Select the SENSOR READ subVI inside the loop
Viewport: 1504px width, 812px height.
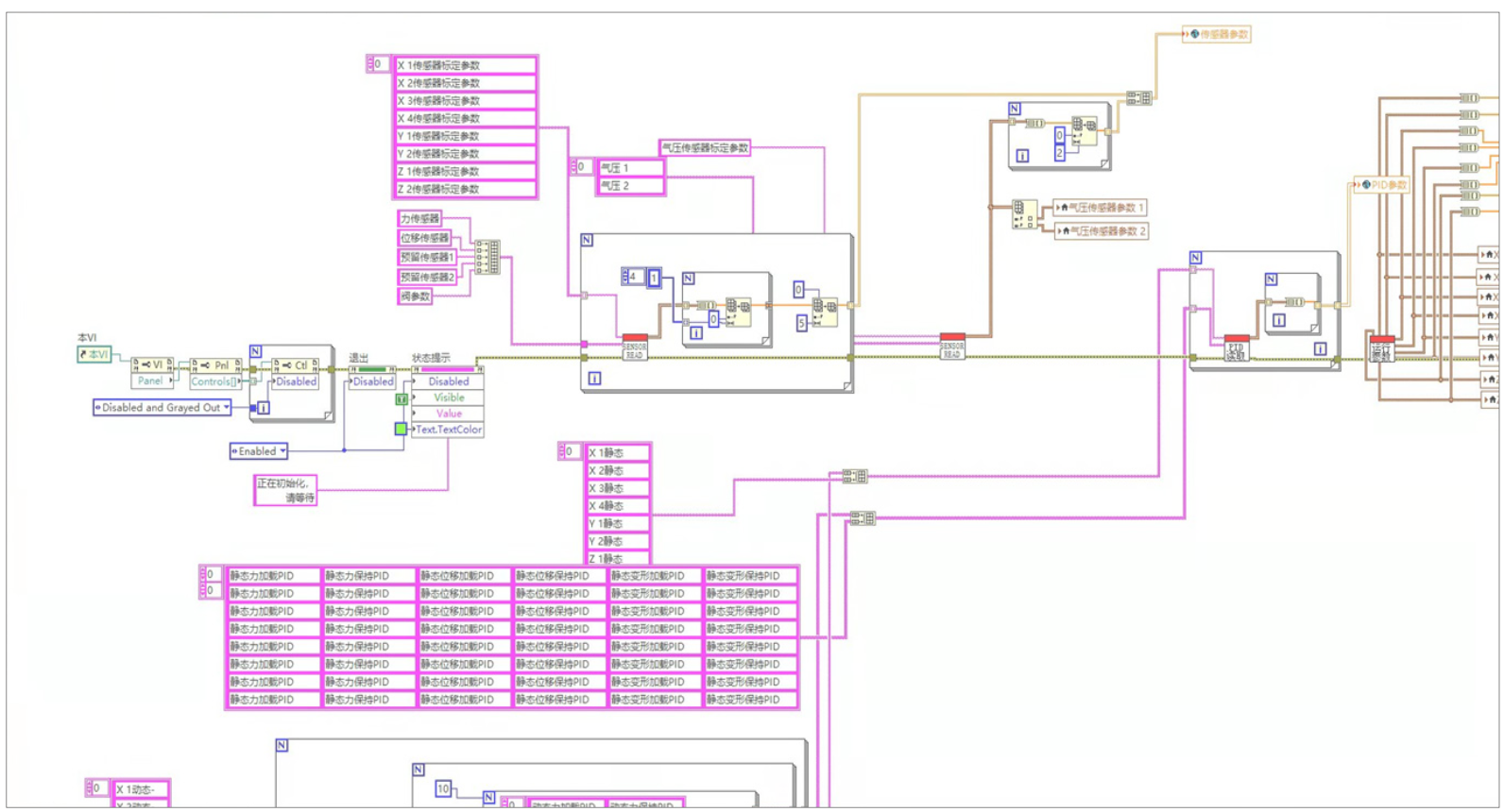click(635, 347)
